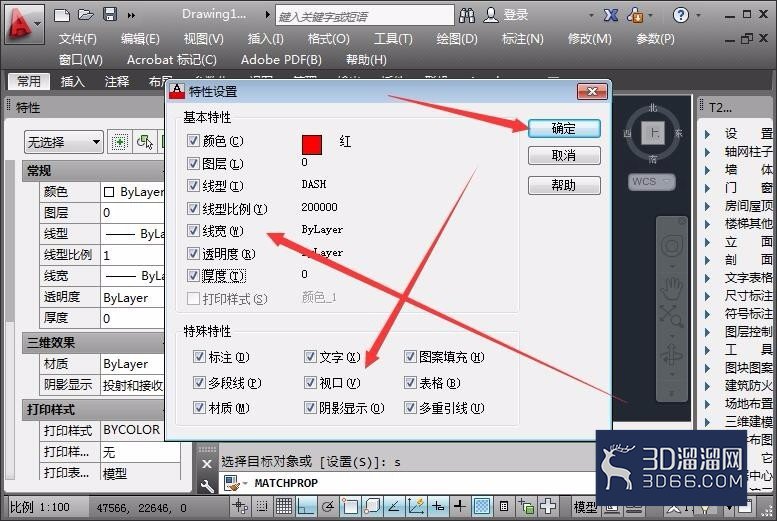Viewport: 777px width, 521px height.
Task: Click the infer constraints status bar icon
Action: tap(240, 506)
